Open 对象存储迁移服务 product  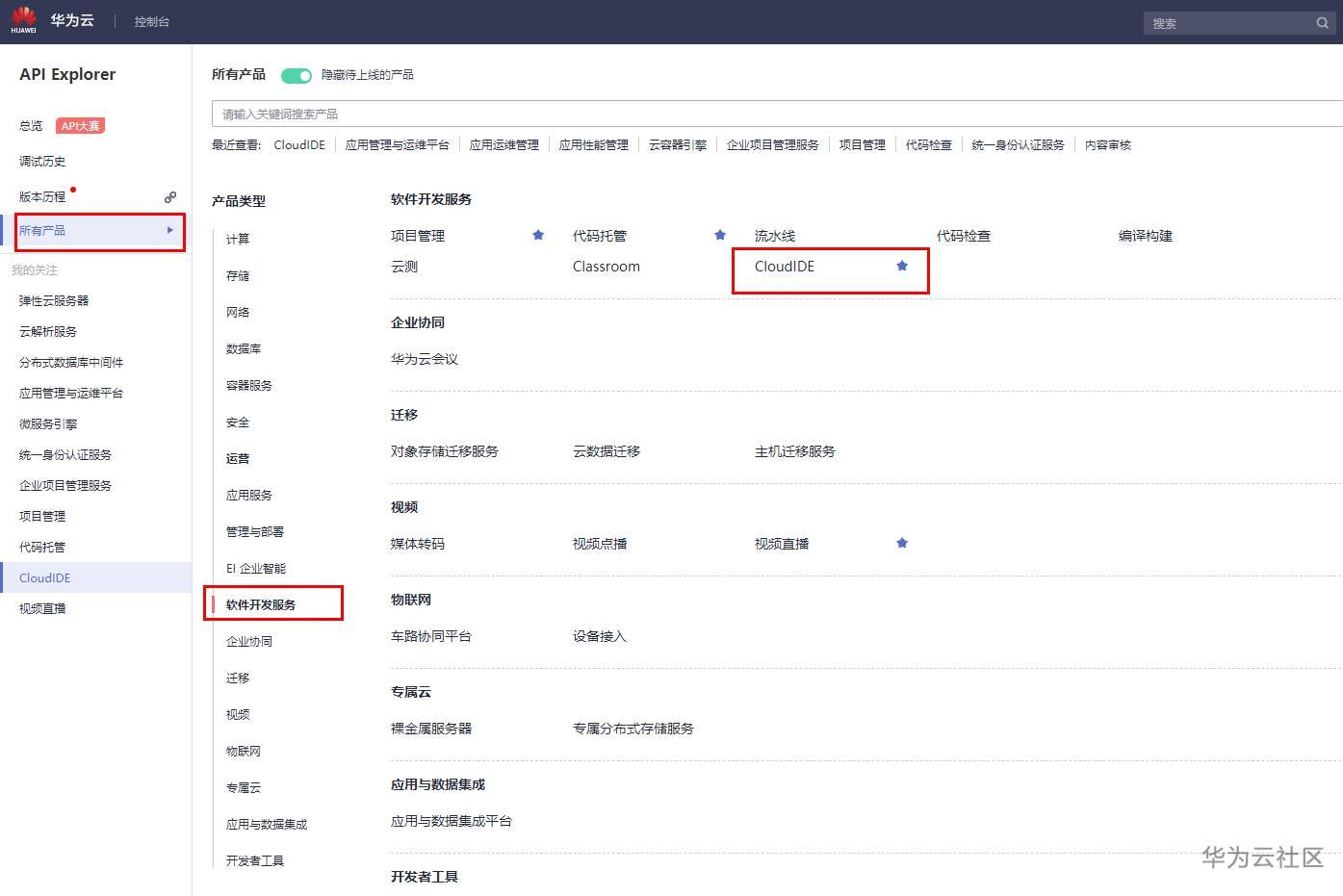[445, 451]
